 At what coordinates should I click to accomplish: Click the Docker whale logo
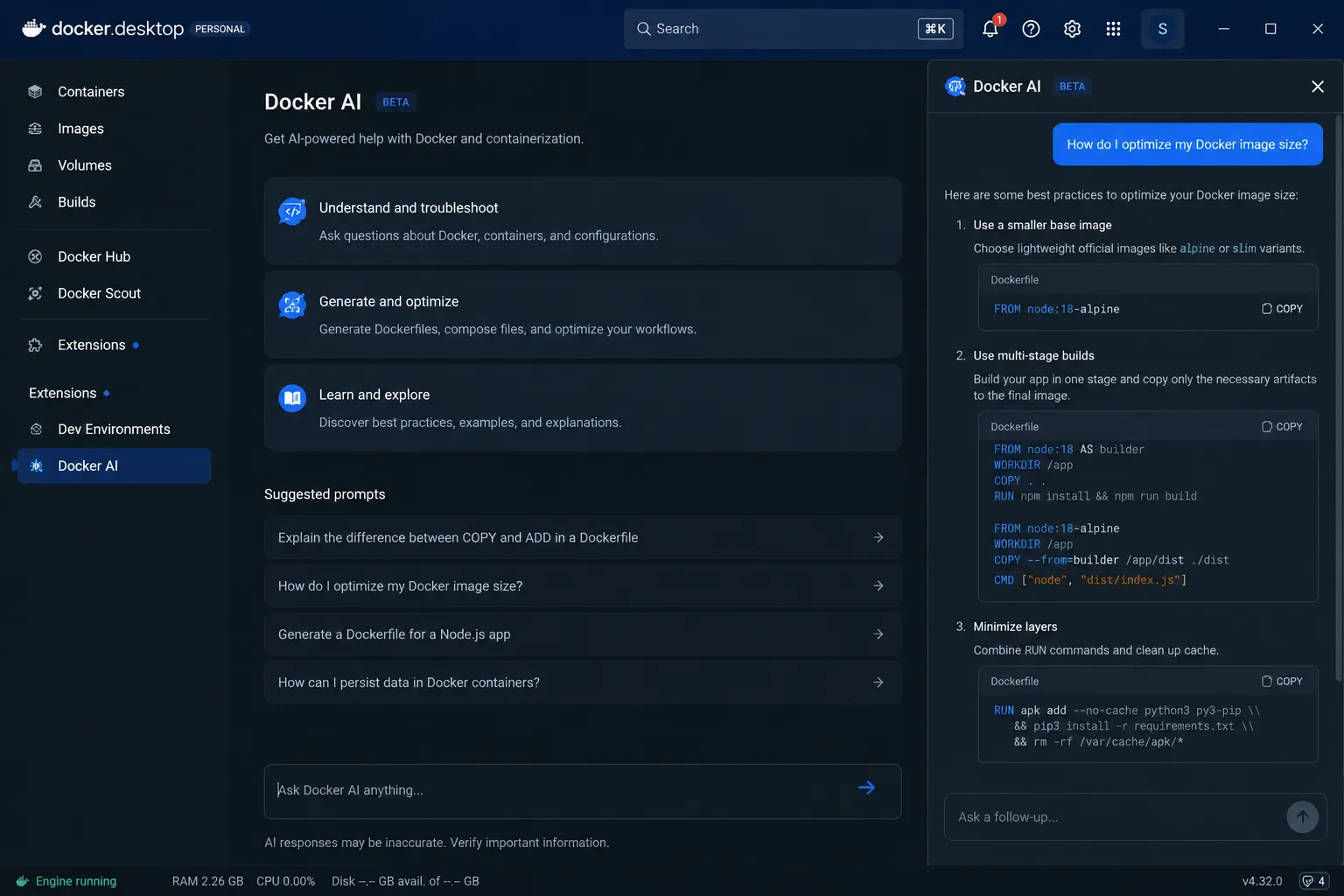(33, 29)
